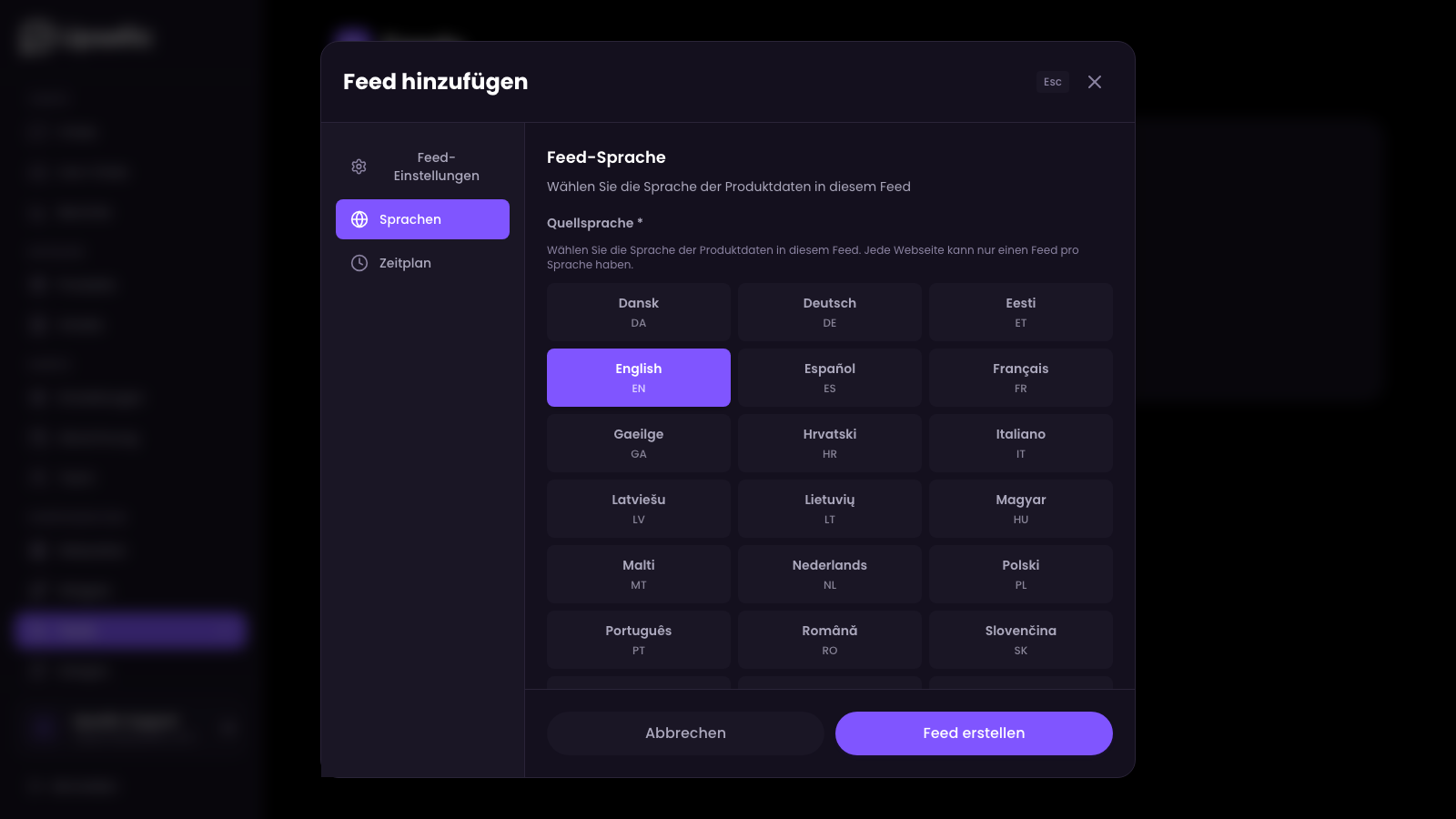This screenshot has width=1456, height=819.
Task: Click the gear icon next to Feed-Einstellungen
Action: tap(358, 167)
